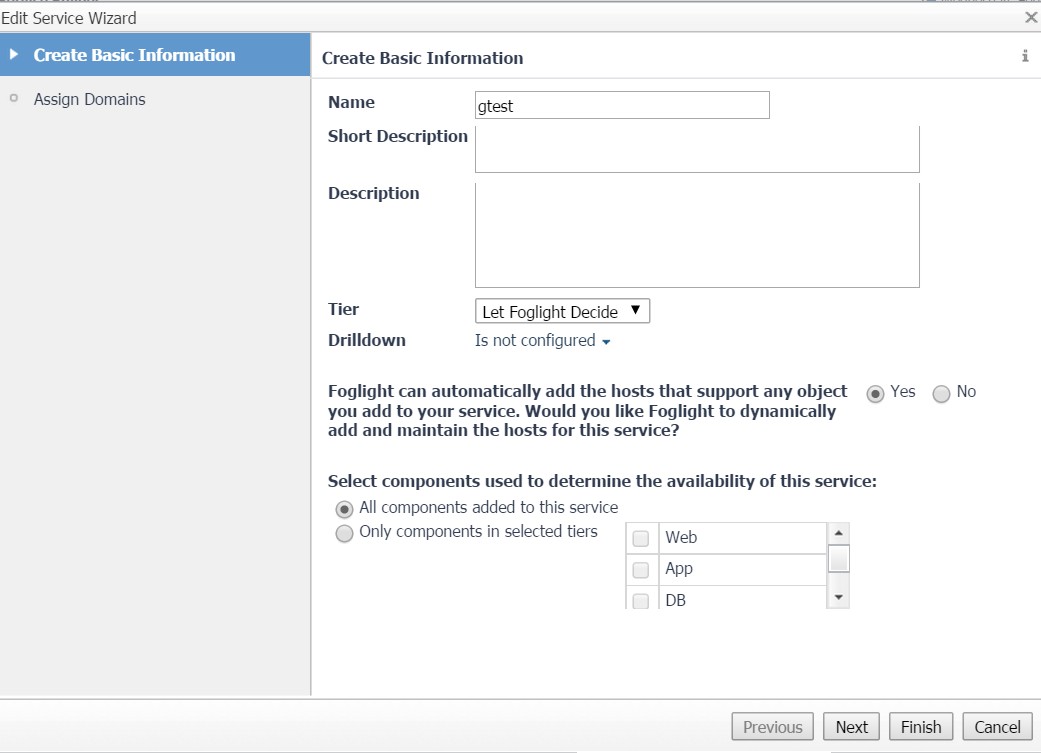Click into the Description text area
Viewport: 1041px width, 753px height.
point(697,235)
